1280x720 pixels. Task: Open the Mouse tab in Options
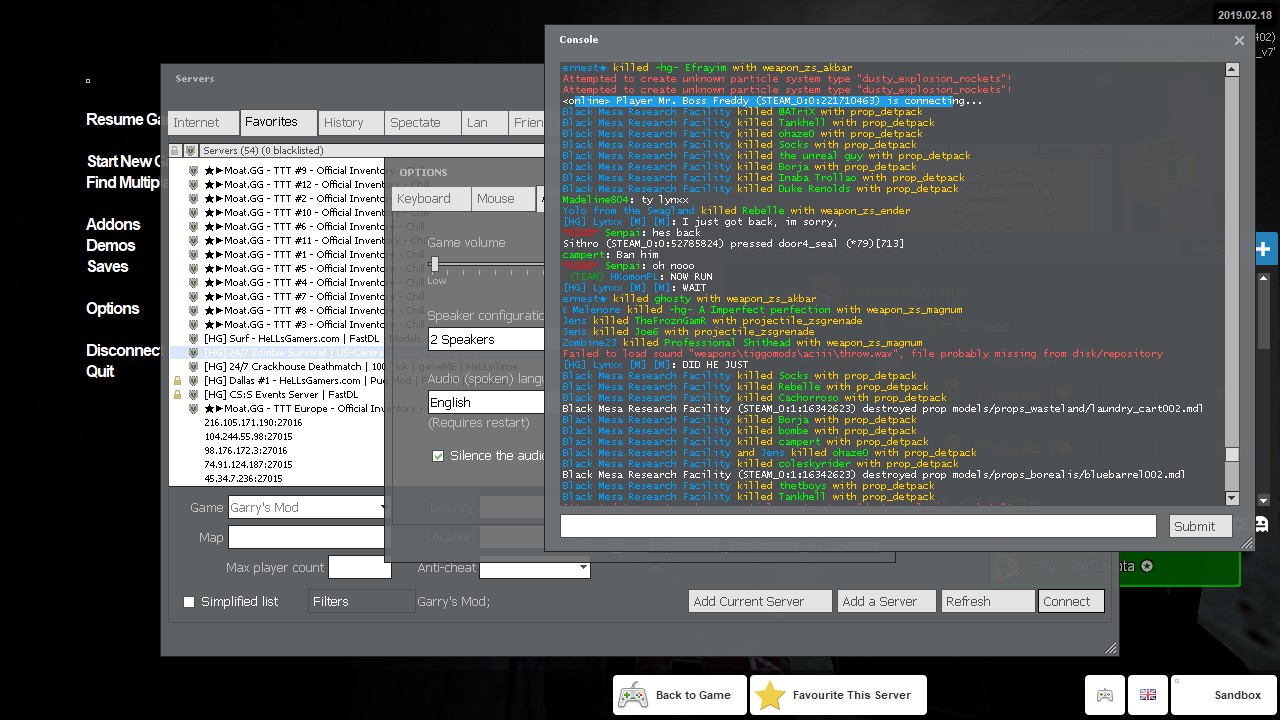click(x=503, y=199)
